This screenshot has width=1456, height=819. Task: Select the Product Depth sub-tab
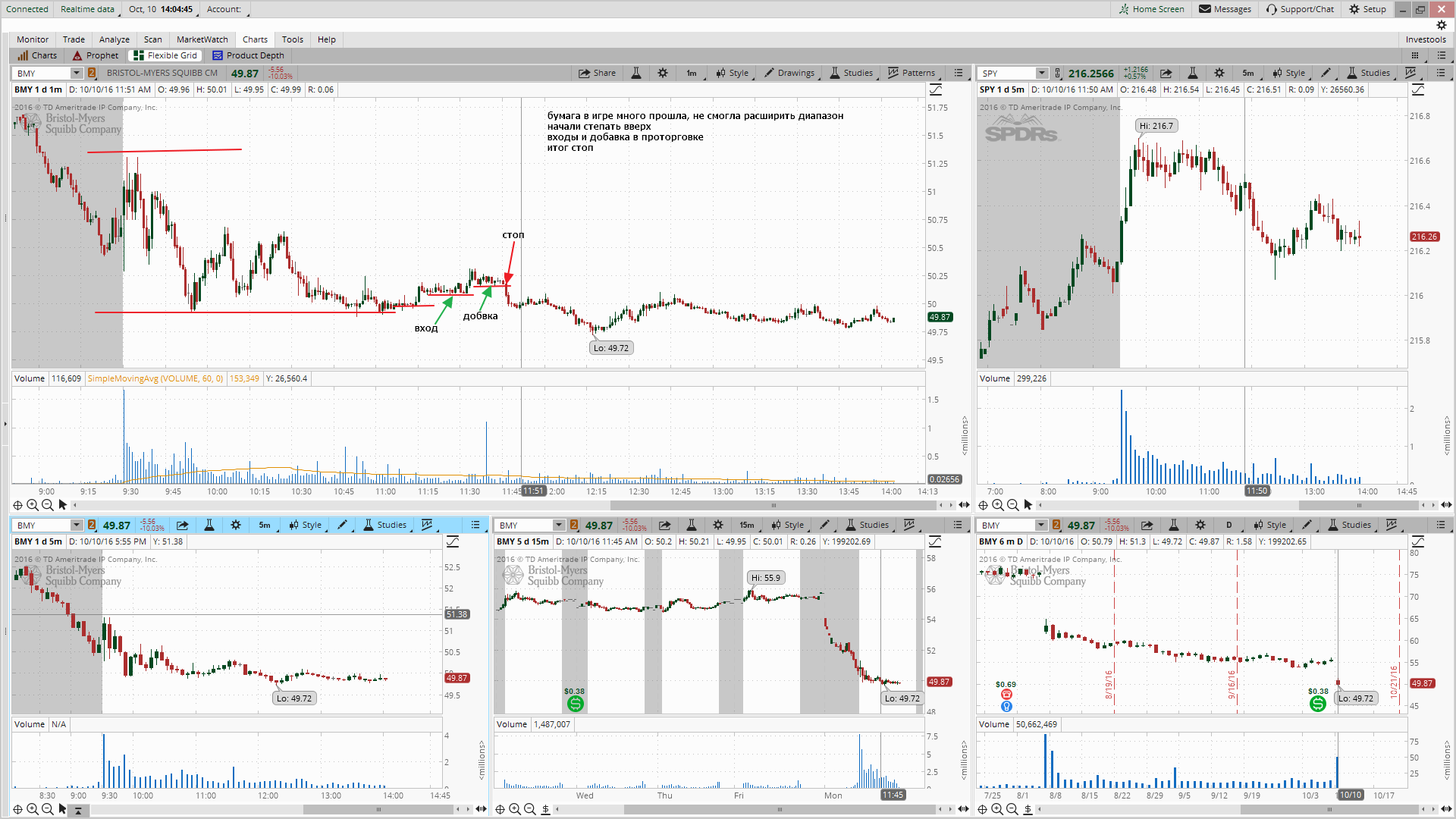point(248,55)
